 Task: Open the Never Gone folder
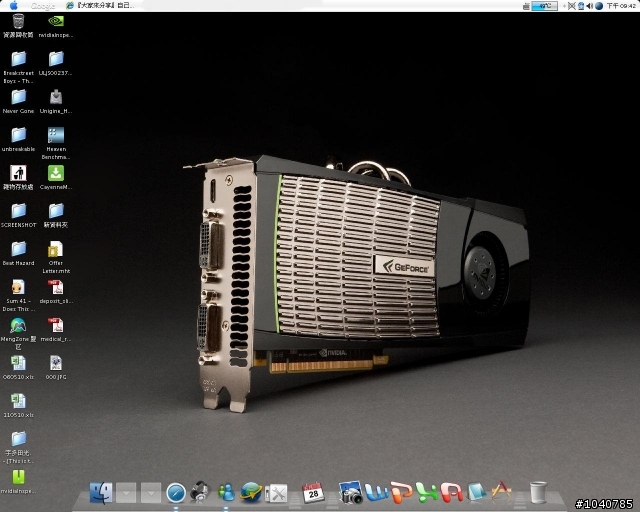pos(18,102)
